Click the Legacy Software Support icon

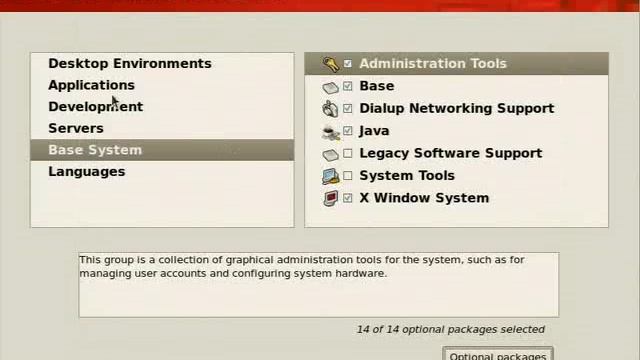point(330,154)
